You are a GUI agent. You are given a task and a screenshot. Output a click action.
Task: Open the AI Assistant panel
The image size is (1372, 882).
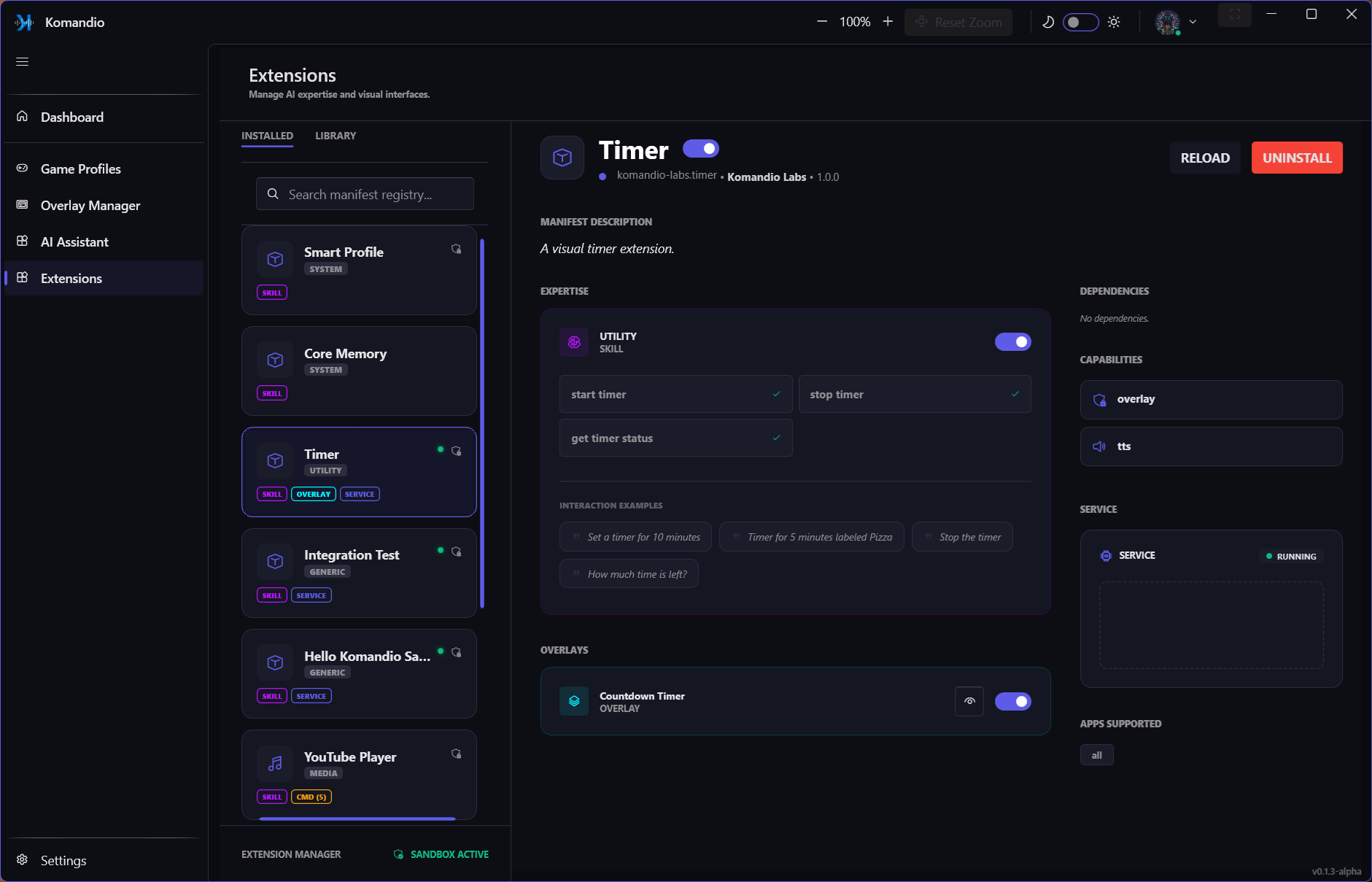[x=74, y=241]
